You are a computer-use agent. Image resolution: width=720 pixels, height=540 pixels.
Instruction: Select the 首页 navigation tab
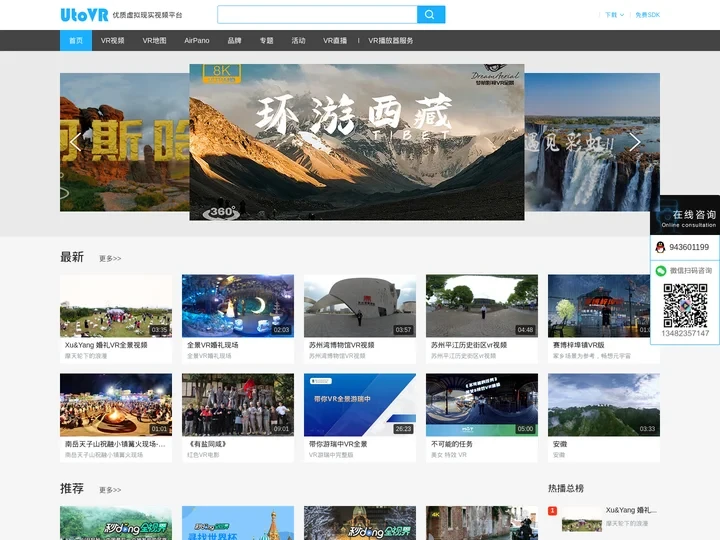(x=76, y=40)
